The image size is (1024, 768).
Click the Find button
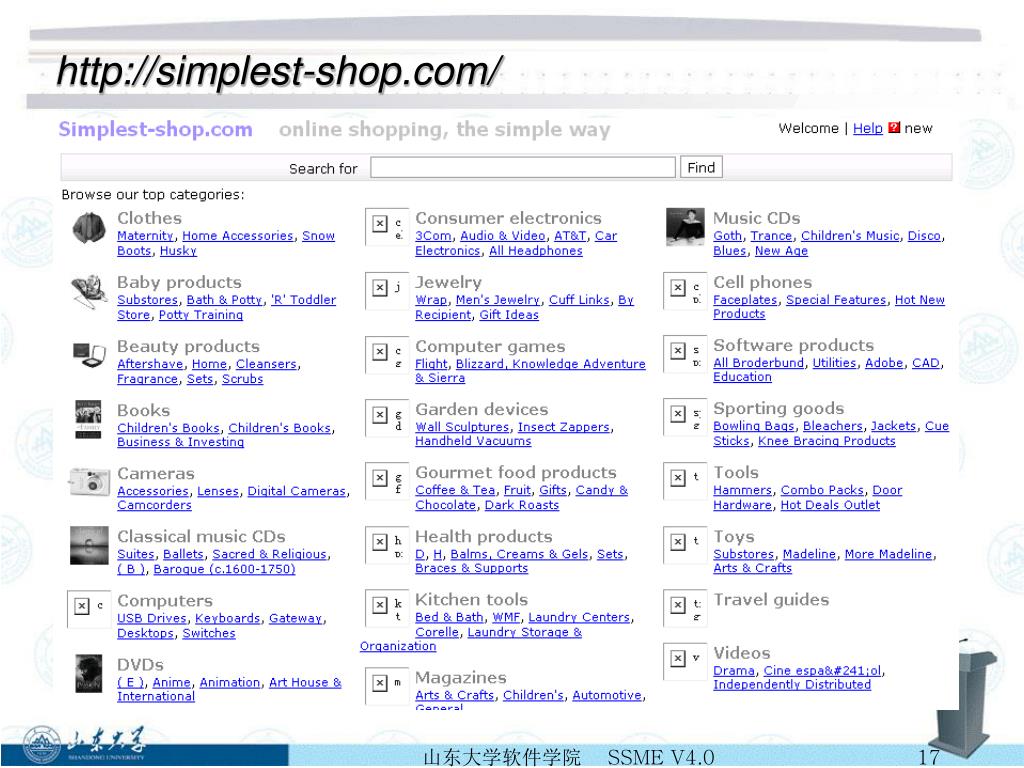tap(701, 167)
